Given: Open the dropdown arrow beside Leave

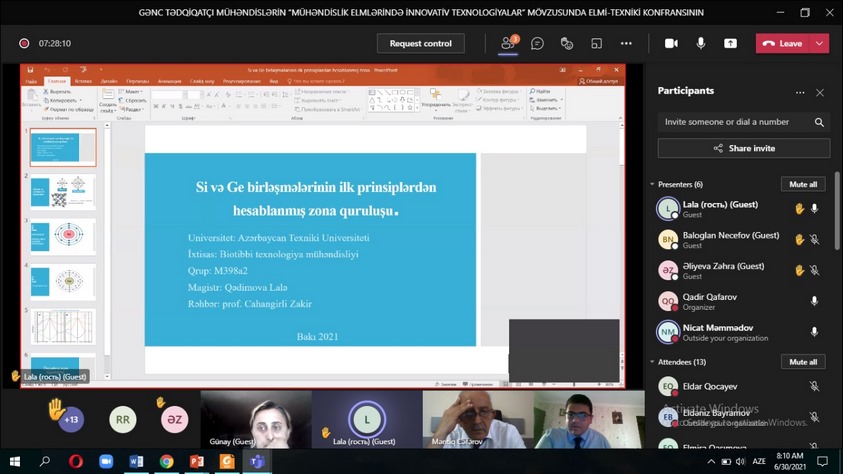Looking at the screenshot, I should [819, 44].
